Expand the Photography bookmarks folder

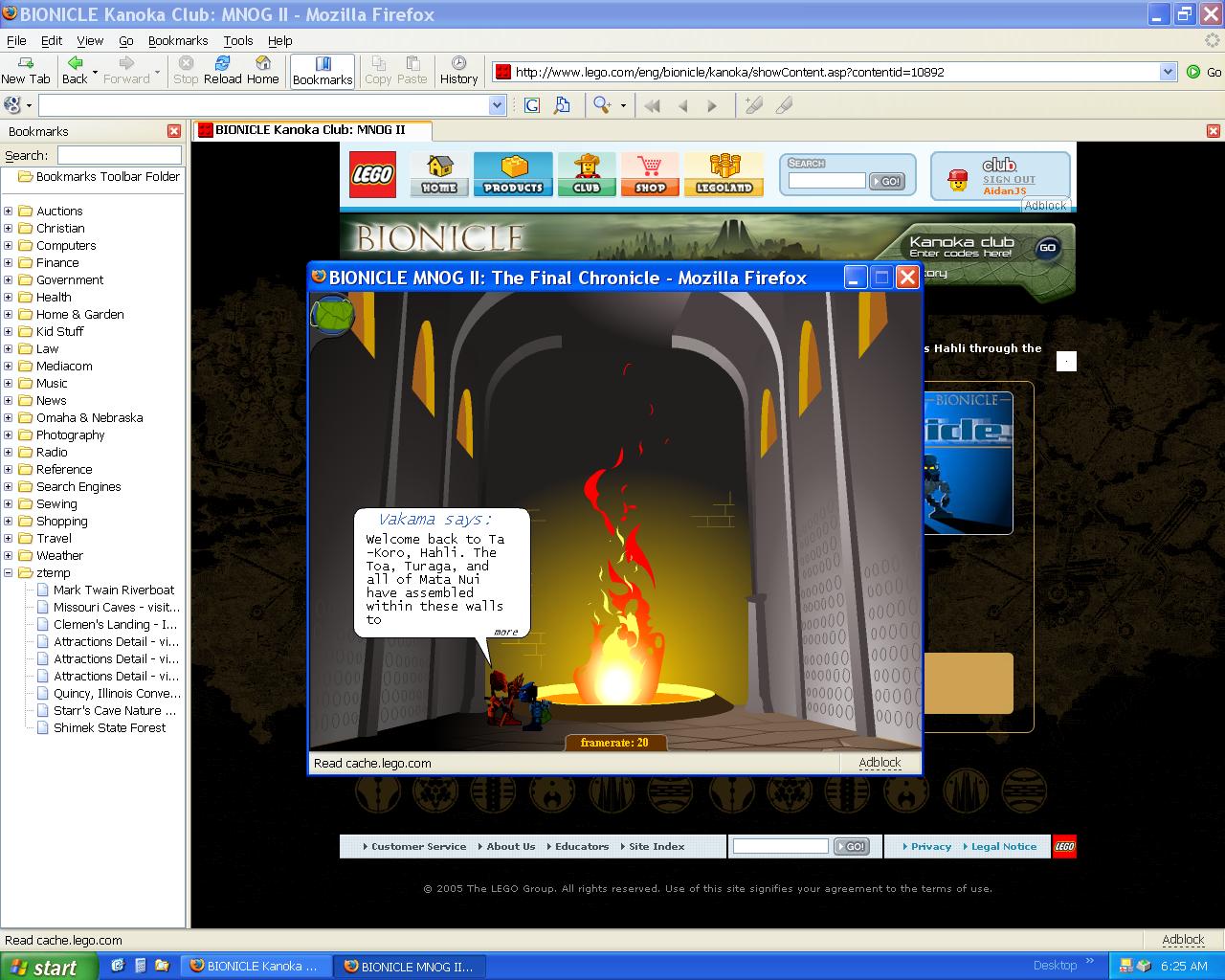click(x=8, y=434)
